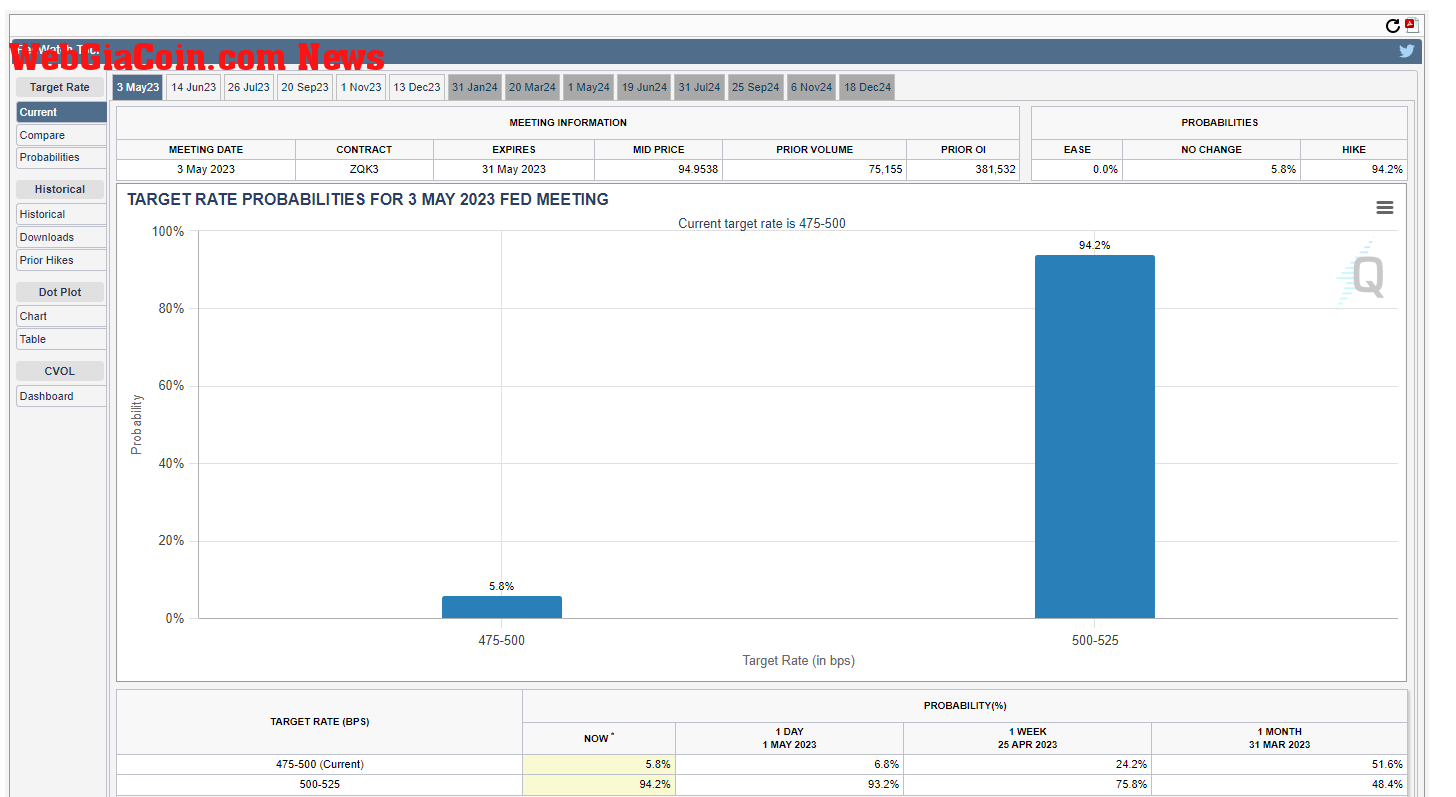Select the 18 Dec24 meeting tab
The width and height of the screenshot is (1456, 797).
867,87
